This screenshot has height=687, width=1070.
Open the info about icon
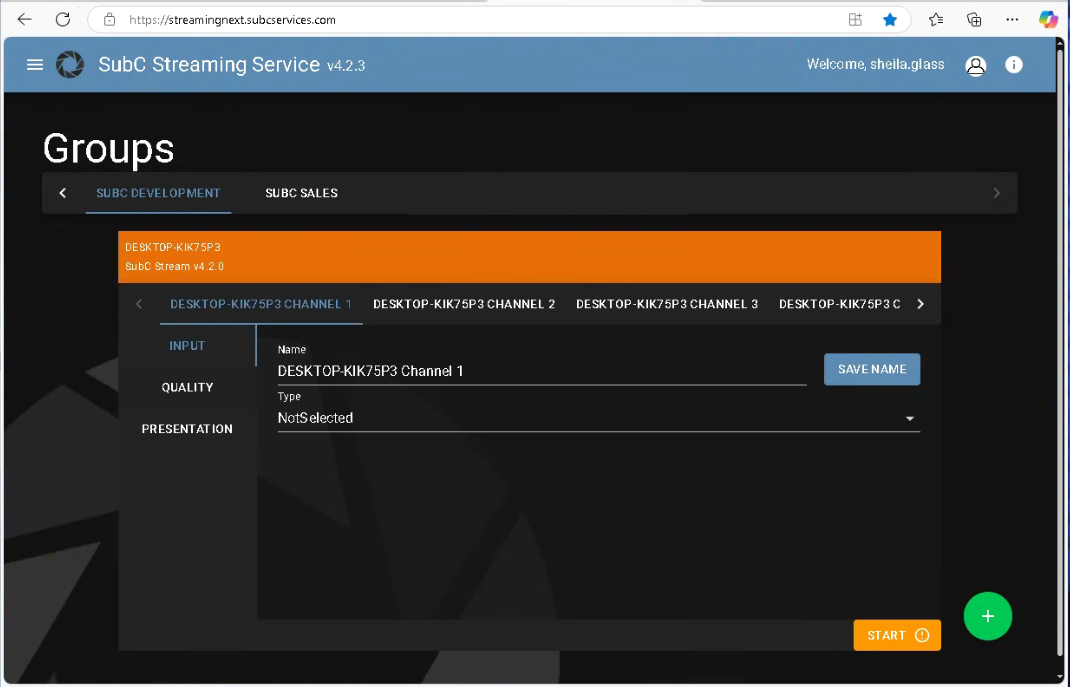[x=1014, y=65]
